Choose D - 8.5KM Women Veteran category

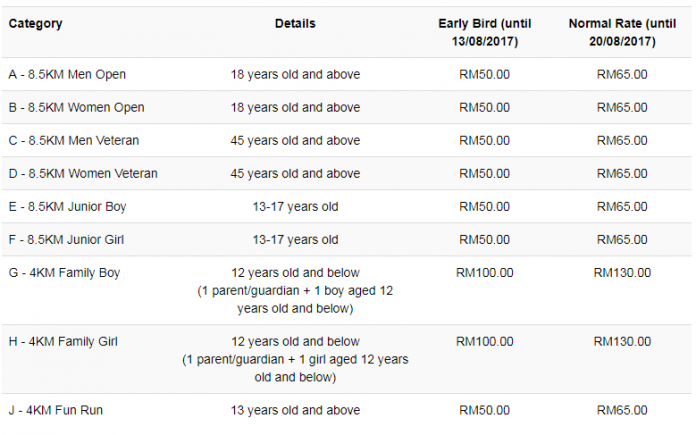(x=83, y=174)
